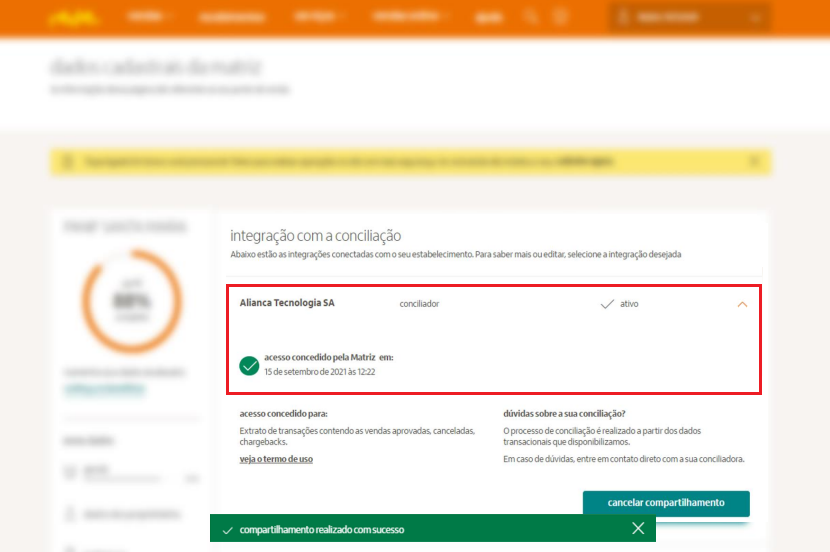This screenshot has width=830, height=552.
Task: Dismiss the 'compartilhamento realizado com sucesso' toast
Action: click(x=638, y=528)
